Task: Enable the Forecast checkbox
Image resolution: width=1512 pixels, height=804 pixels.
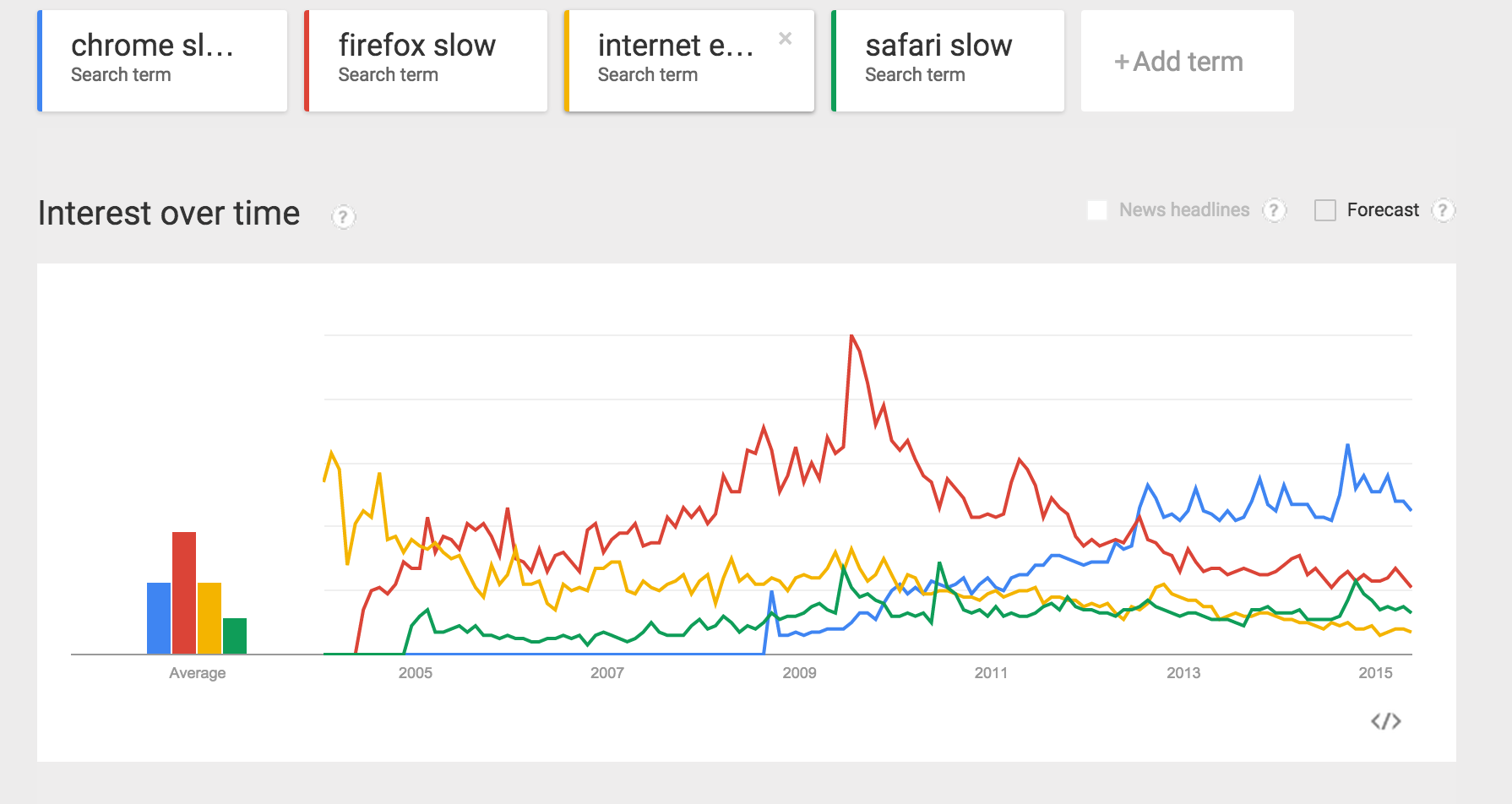Action: [x=1325, y=210]
